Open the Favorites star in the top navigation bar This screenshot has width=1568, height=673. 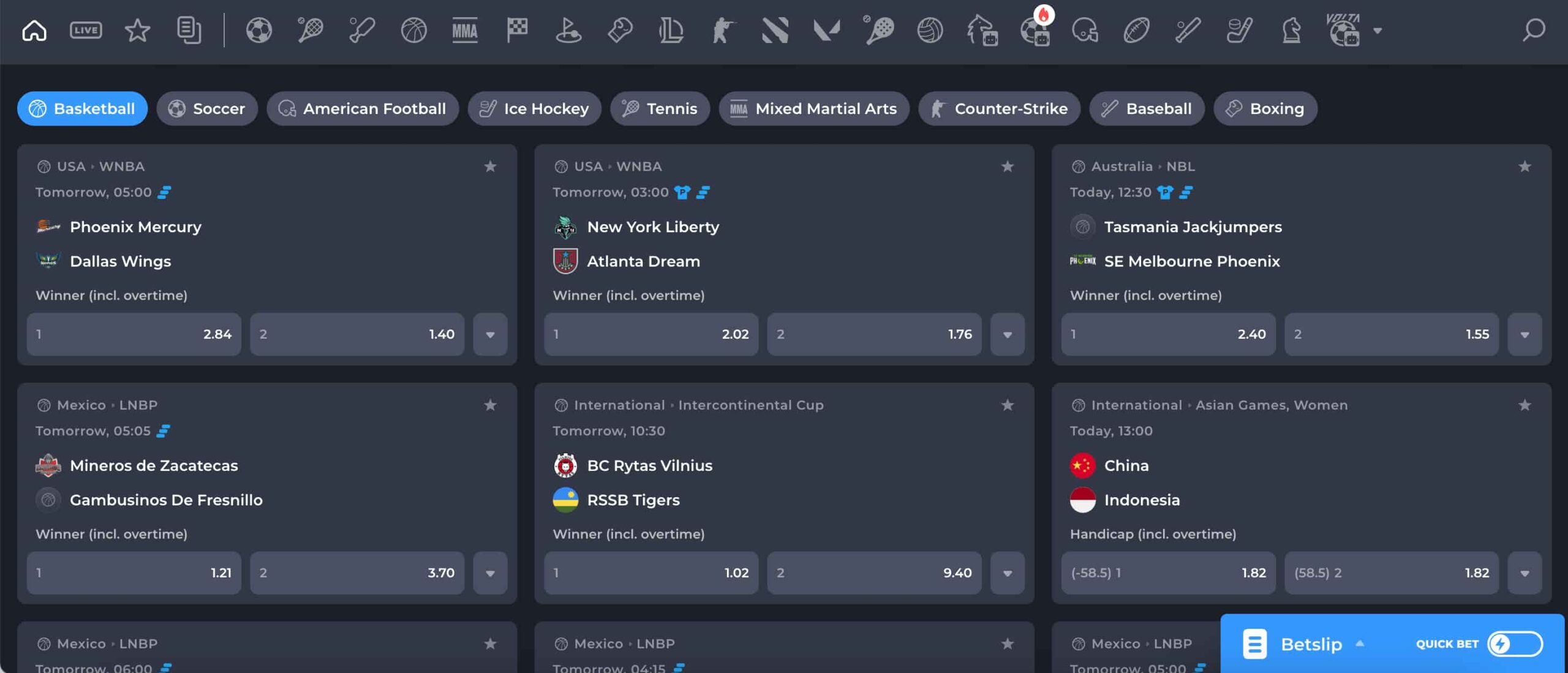point(137,30)
